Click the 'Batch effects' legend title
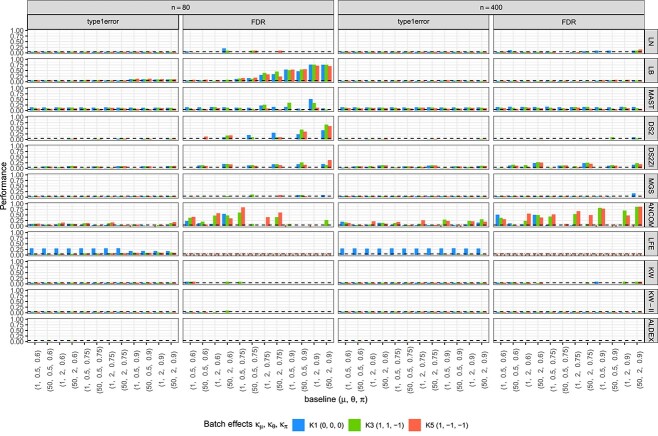The height and width of the screenshot is (436, 658). [246, 424]
